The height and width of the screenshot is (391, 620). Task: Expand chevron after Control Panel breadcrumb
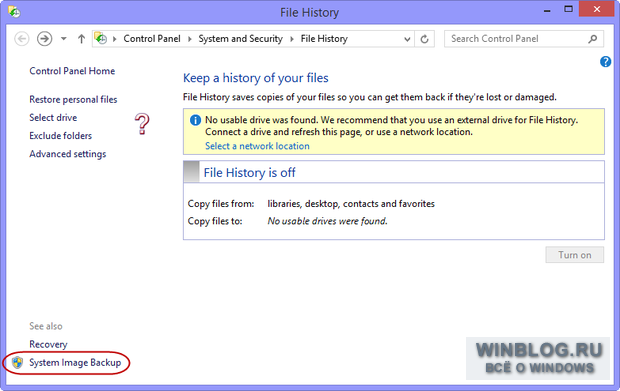pos(190,39)
